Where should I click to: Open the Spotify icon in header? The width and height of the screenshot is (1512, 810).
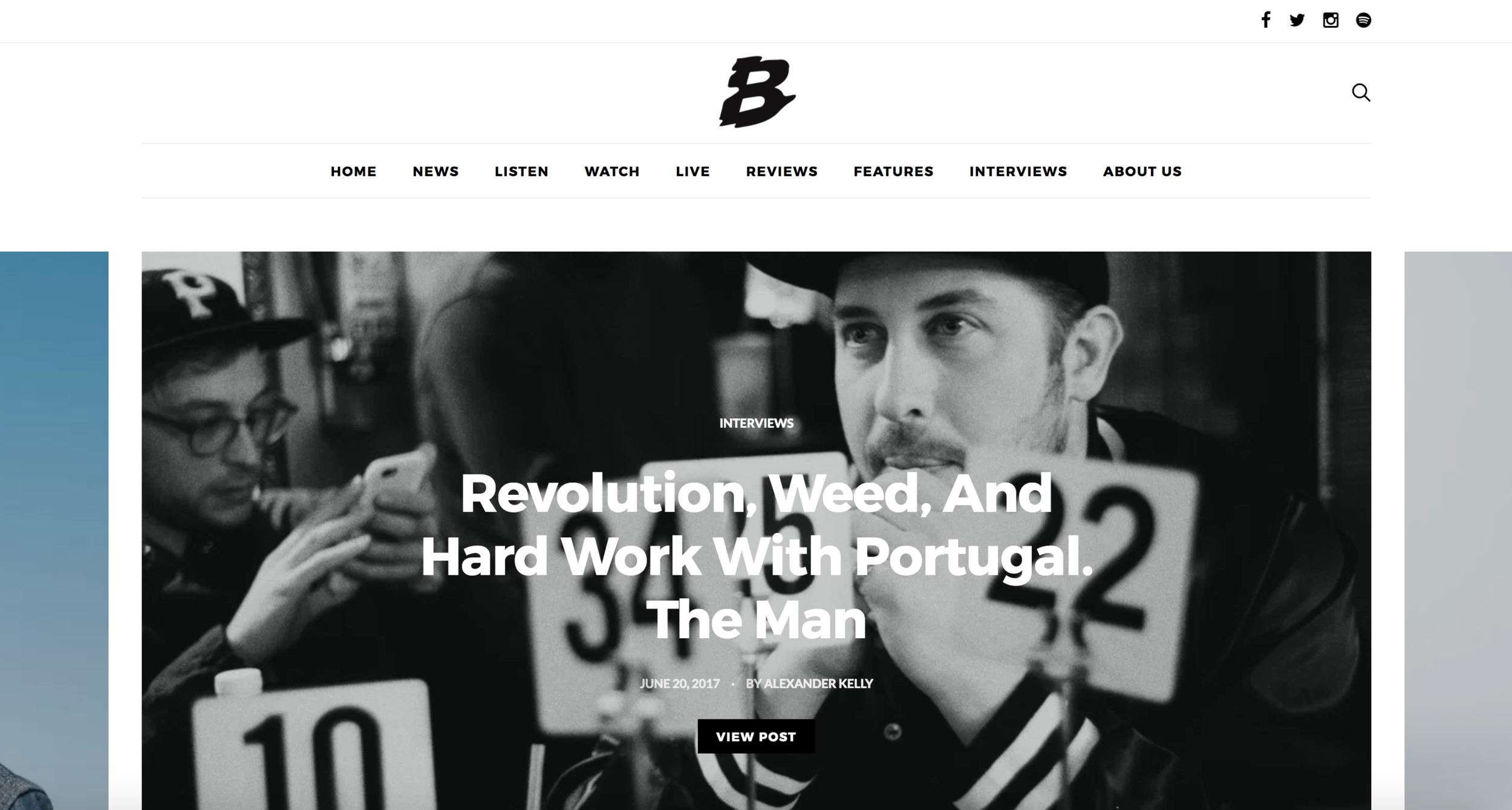coord(1363,20)
